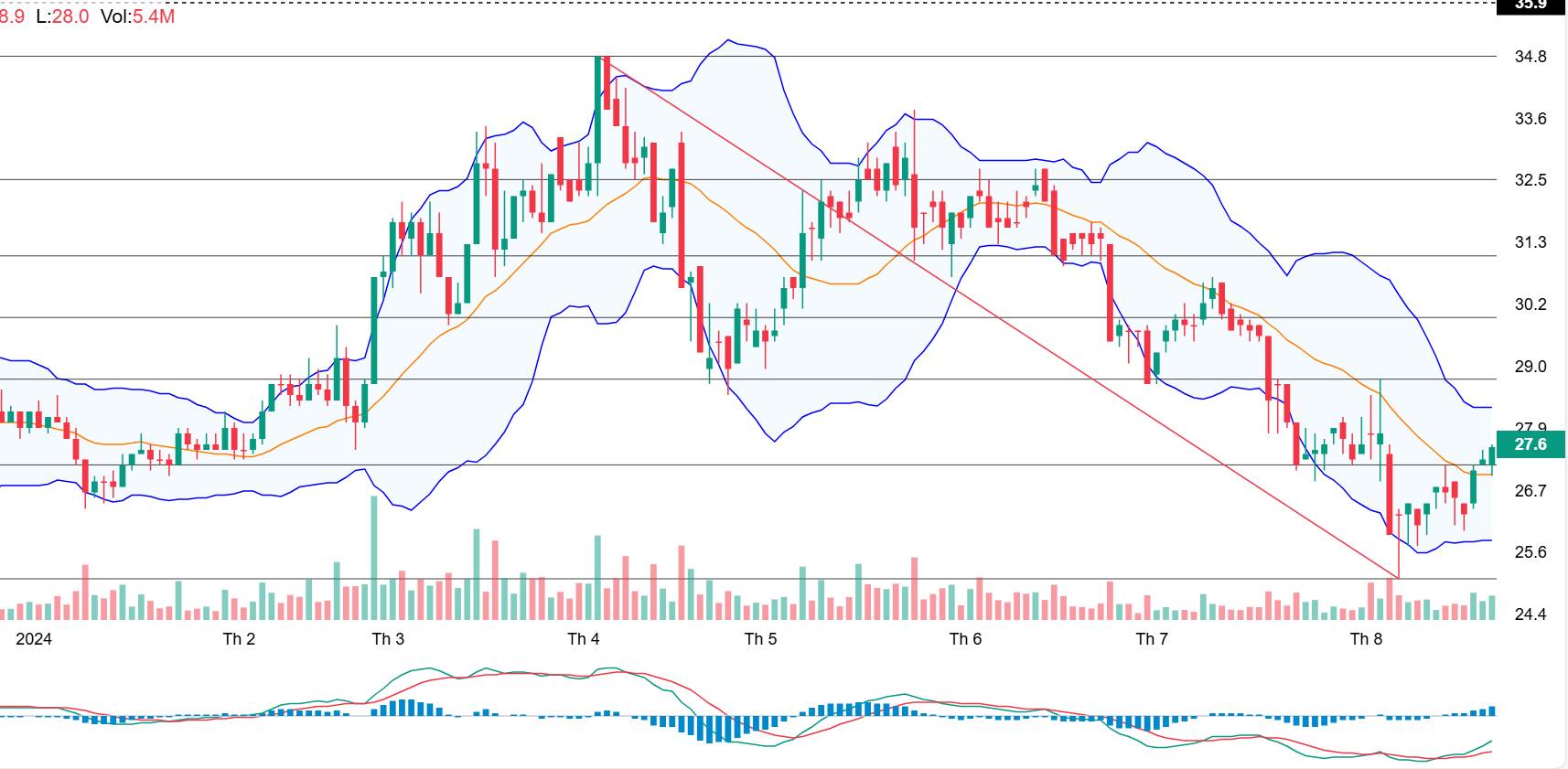Click the 30.2 price axis label
The width and height of the screenshot is (1568, 769).
pyautogui.click(x=1530, y=304)
